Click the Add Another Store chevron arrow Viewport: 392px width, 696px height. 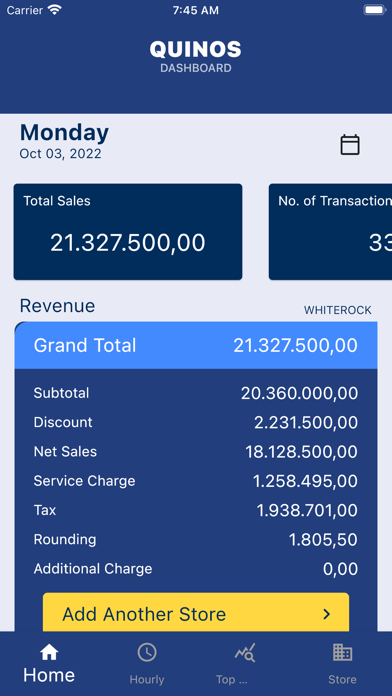(327, 614)
